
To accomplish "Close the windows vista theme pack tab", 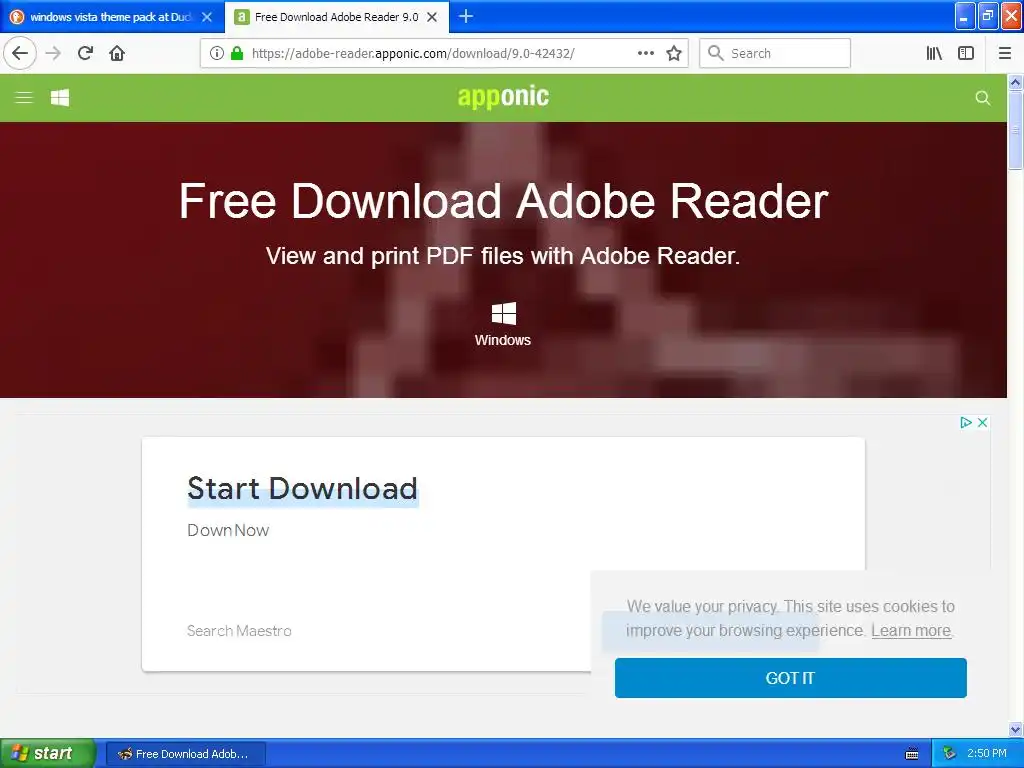I will pyautogui.click(x=207, y=17).
